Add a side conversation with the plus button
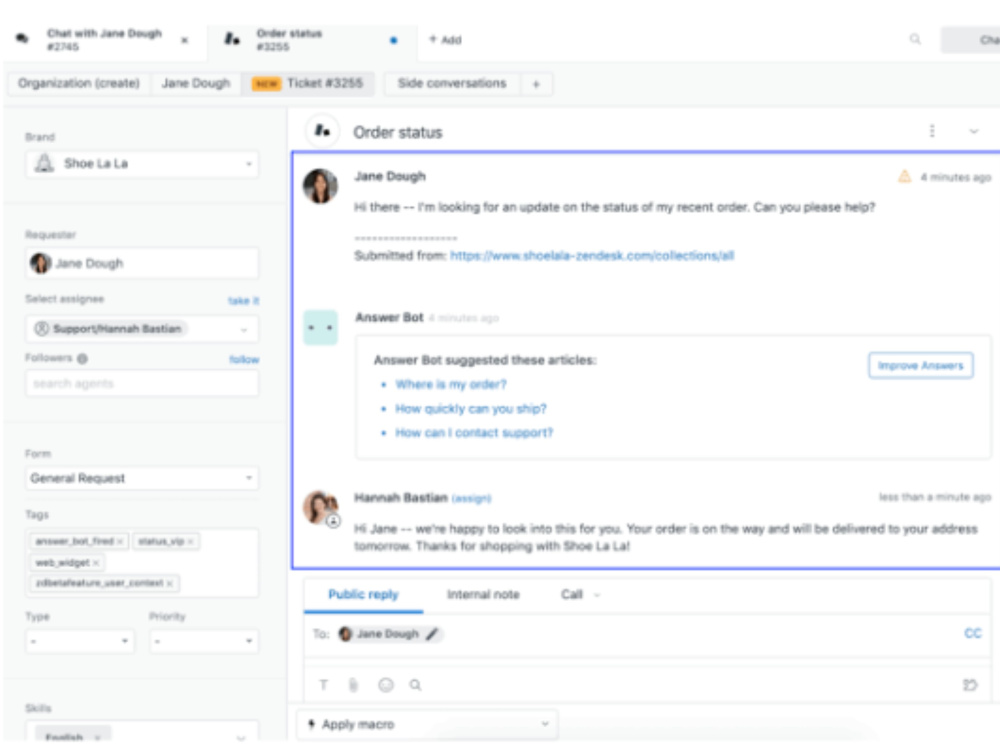 536,84
